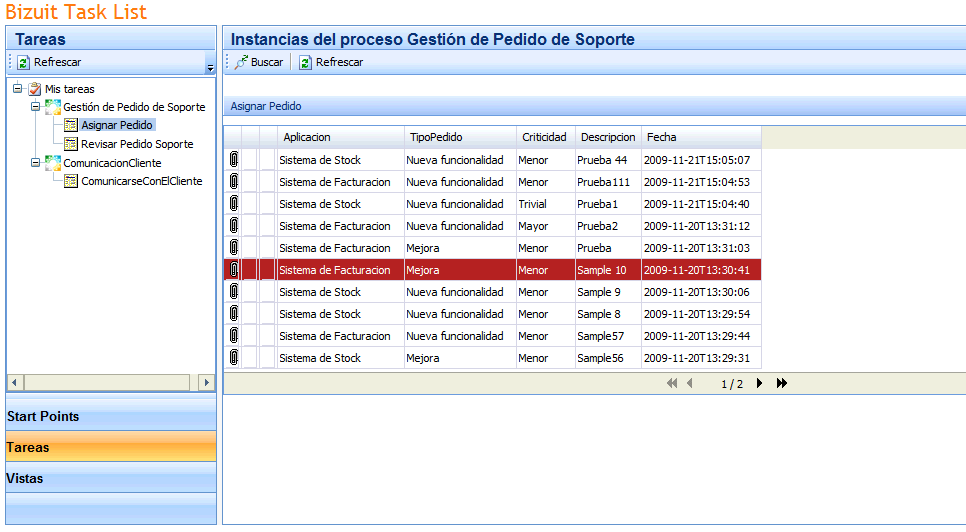
Task: Sort by the Criticidad column header
Action: coord(544,137)
